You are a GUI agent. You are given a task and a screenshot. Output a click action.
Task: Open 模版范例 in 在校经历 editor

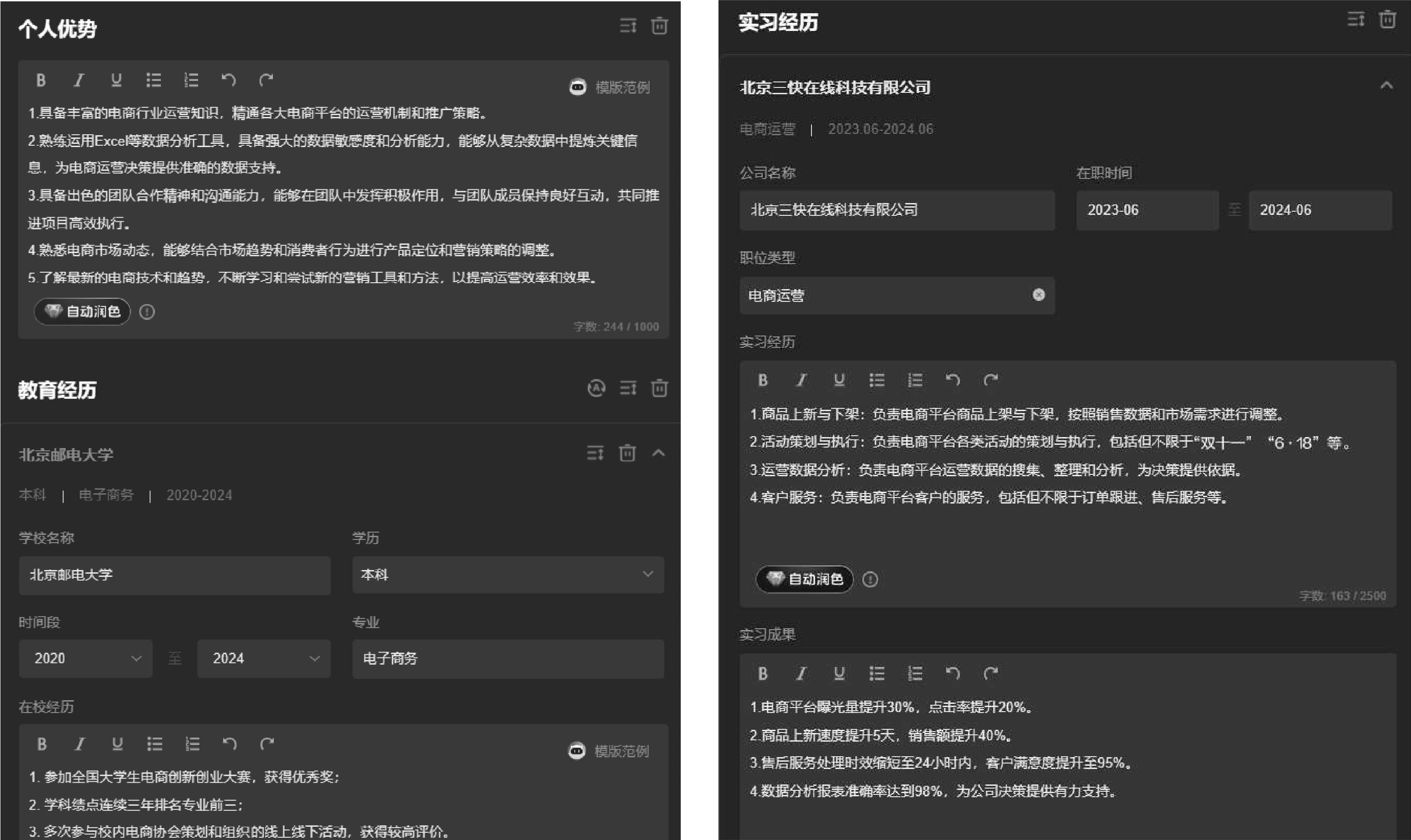608,751
